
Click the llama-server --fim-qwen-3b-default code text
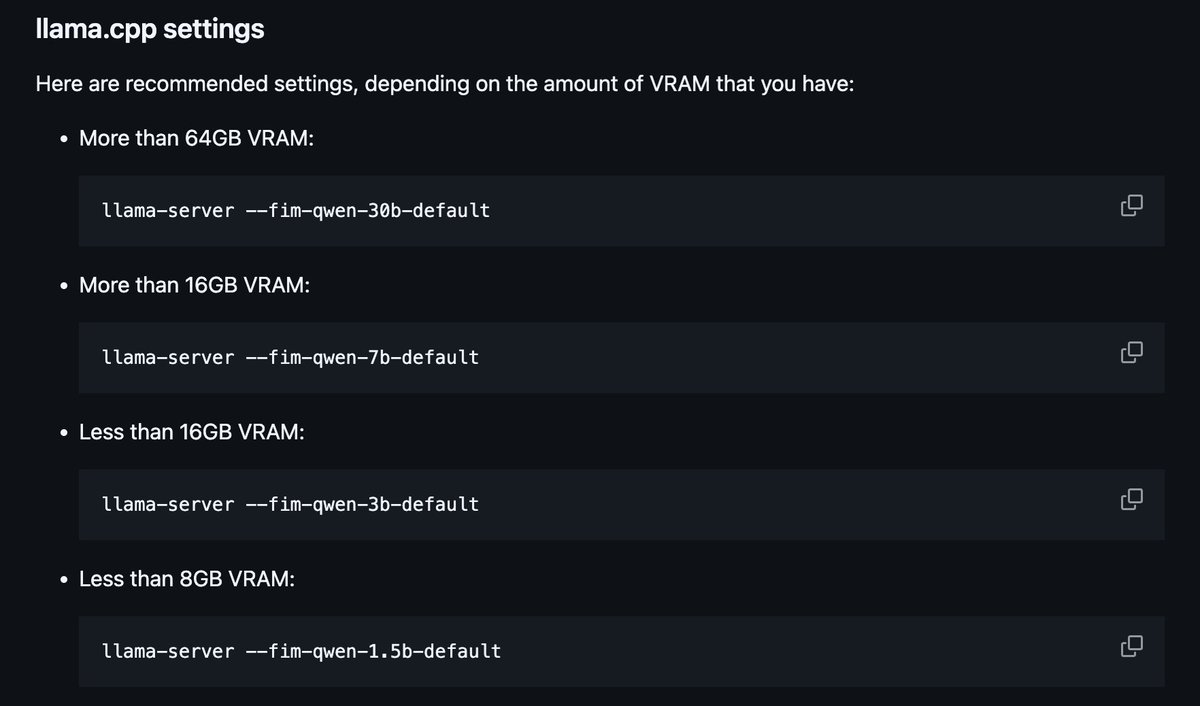tap(290, 504)
